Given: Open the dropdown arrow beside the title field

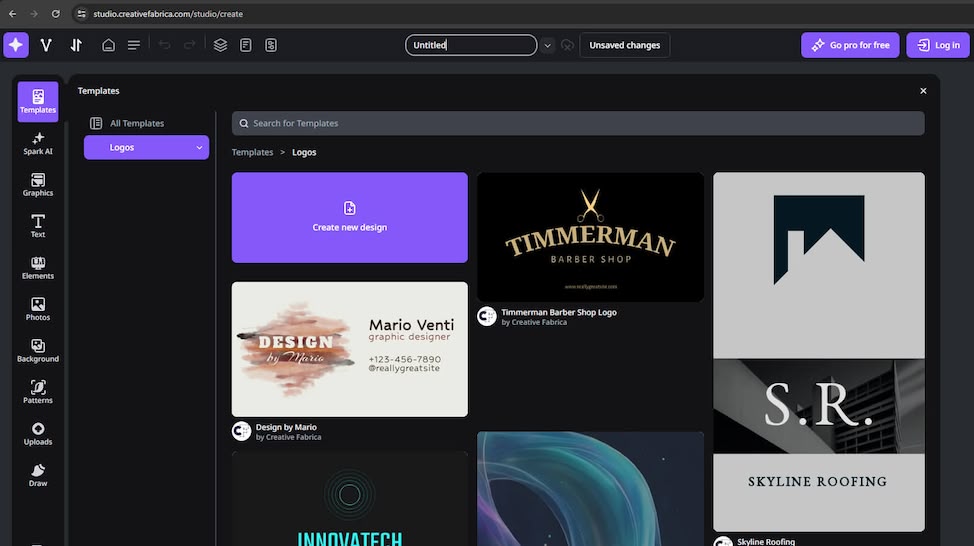Looking at the screenshot, I should coord(547,45).
